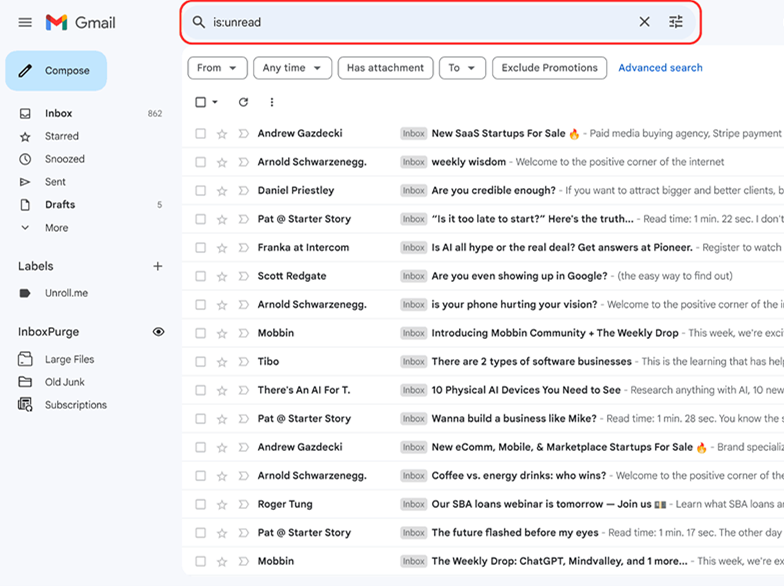Click the refresh icon above the email list
The height and width of the screenshot is (586, 784).
[243, 102]
